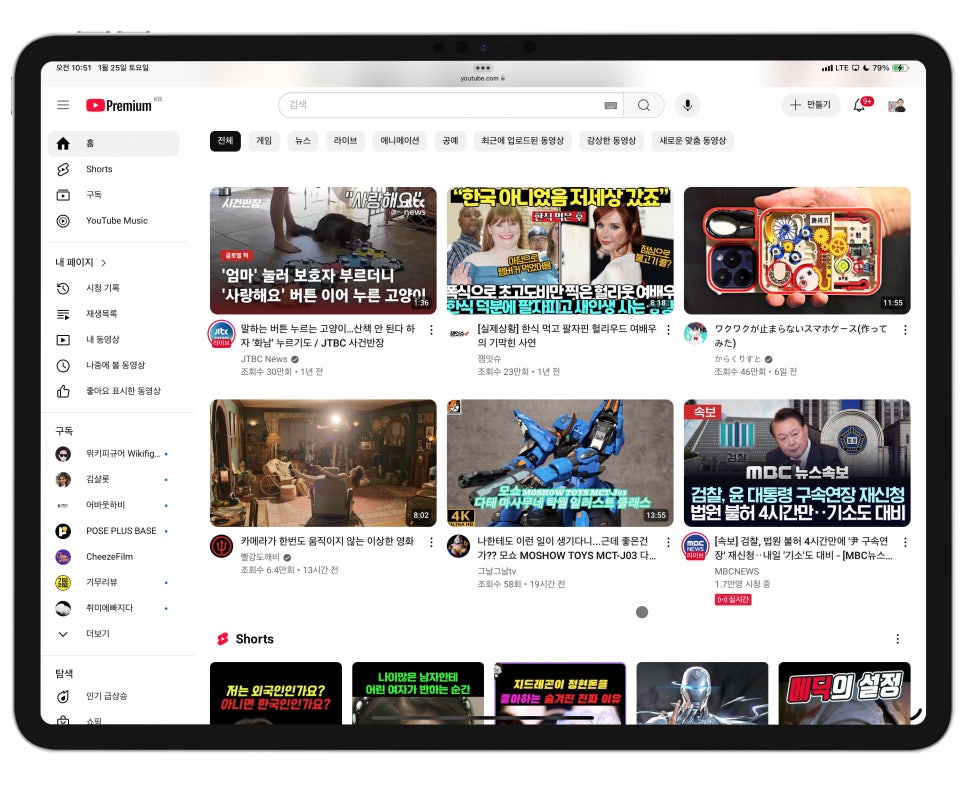Open watch history (시청 기록)
This screenshot has height=785, width=966.
point(113,288)
